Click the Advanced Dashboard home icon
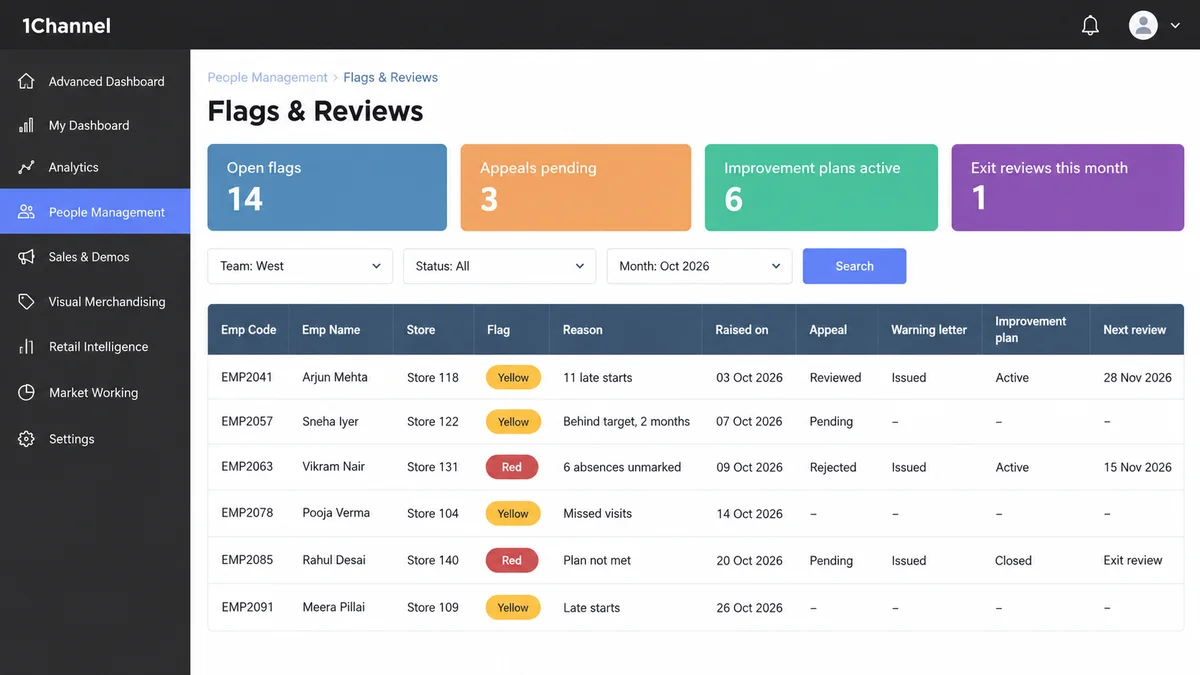This screenshot has width=1200, height=675. click(27, 81)
